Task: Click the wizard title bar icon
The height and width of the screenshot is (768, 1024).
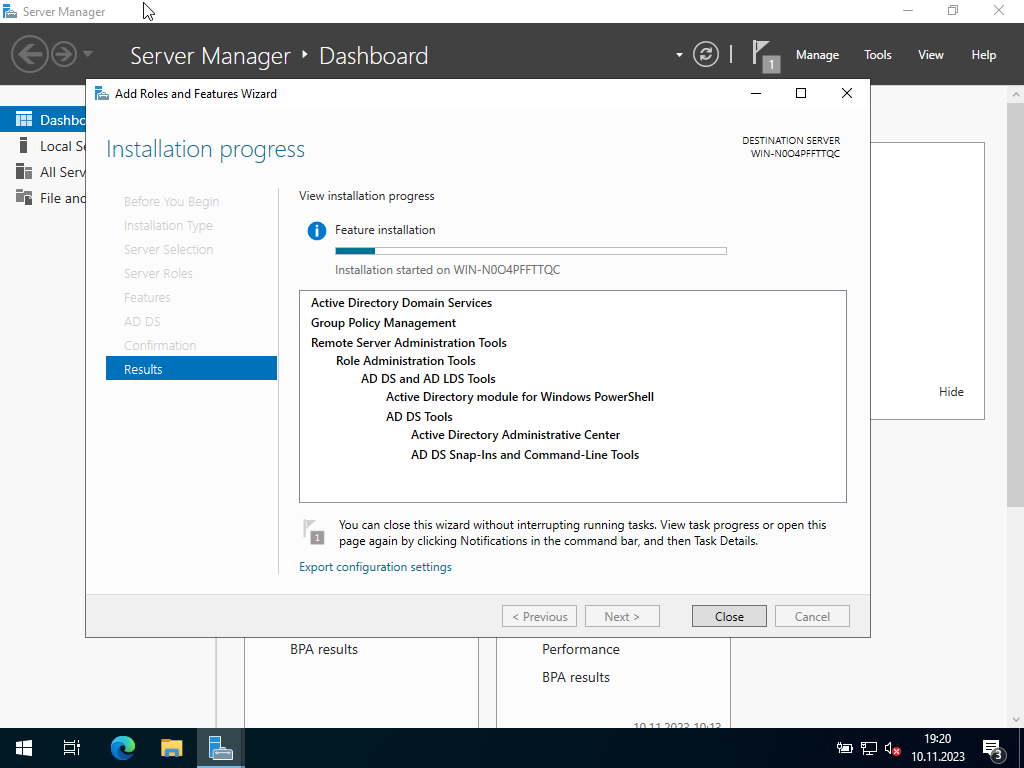Action: click(102, 93)
